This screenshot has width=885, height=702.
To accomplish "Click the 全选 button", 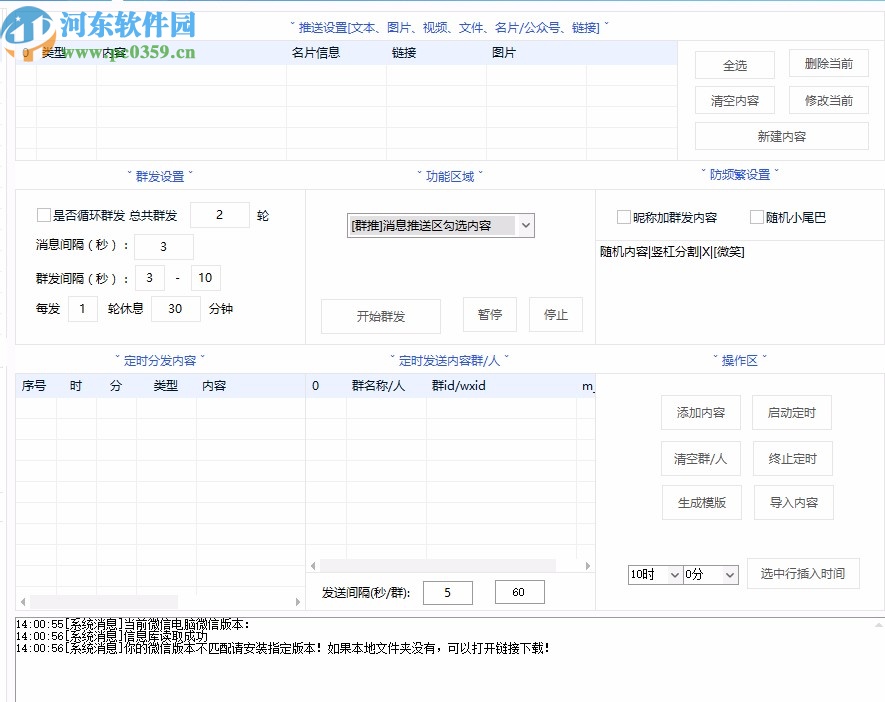I will (734, 66).
